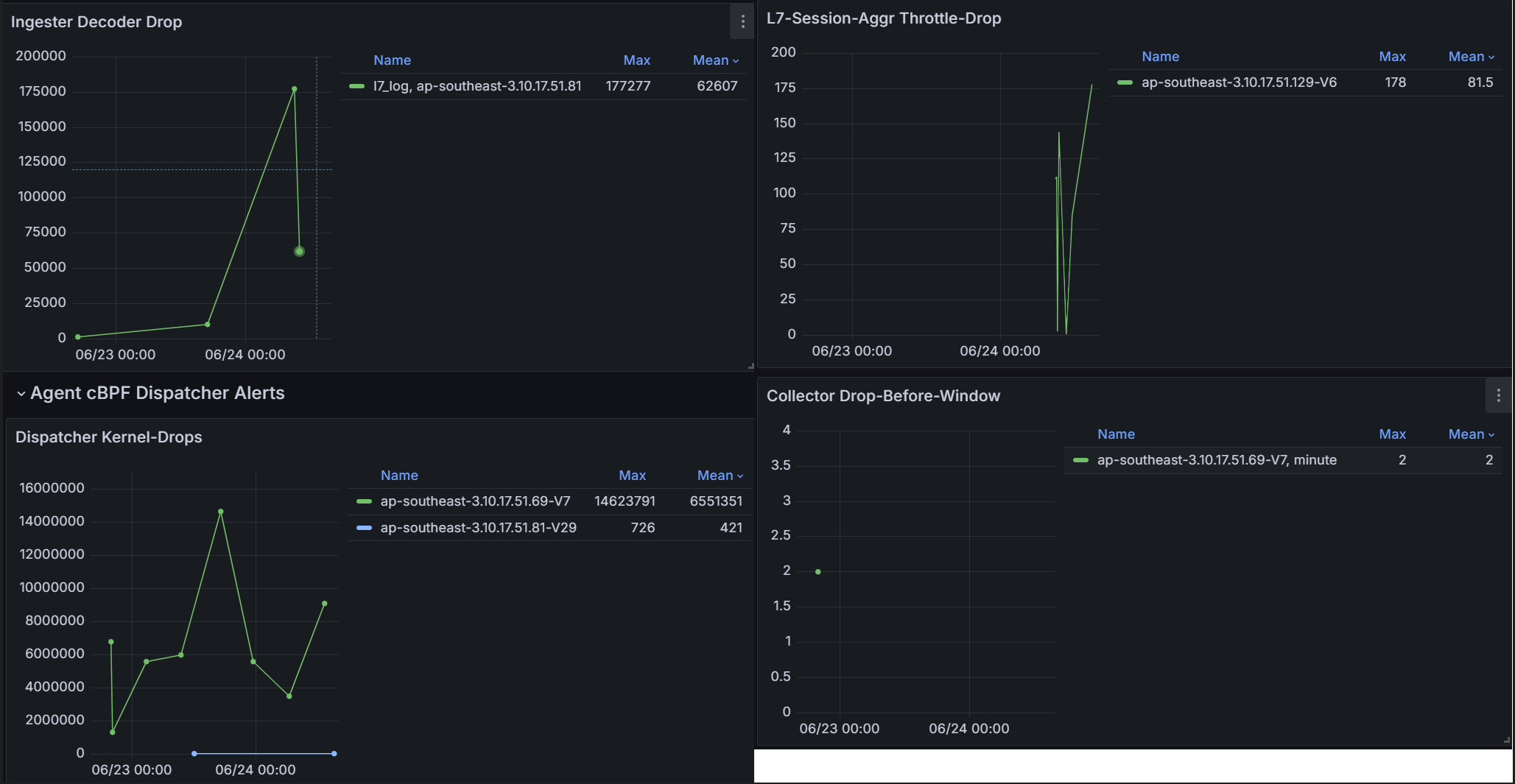Toggle ap-southeast-3.10.17.51.129-V6 series in legend
This screenshot has height=784, width=1515.
1239,82
